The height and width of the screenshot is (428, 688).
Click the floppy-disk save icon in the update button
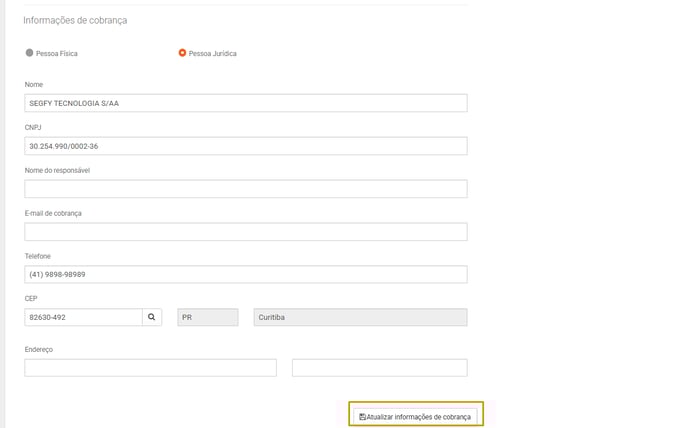click(x=362, y=417)
